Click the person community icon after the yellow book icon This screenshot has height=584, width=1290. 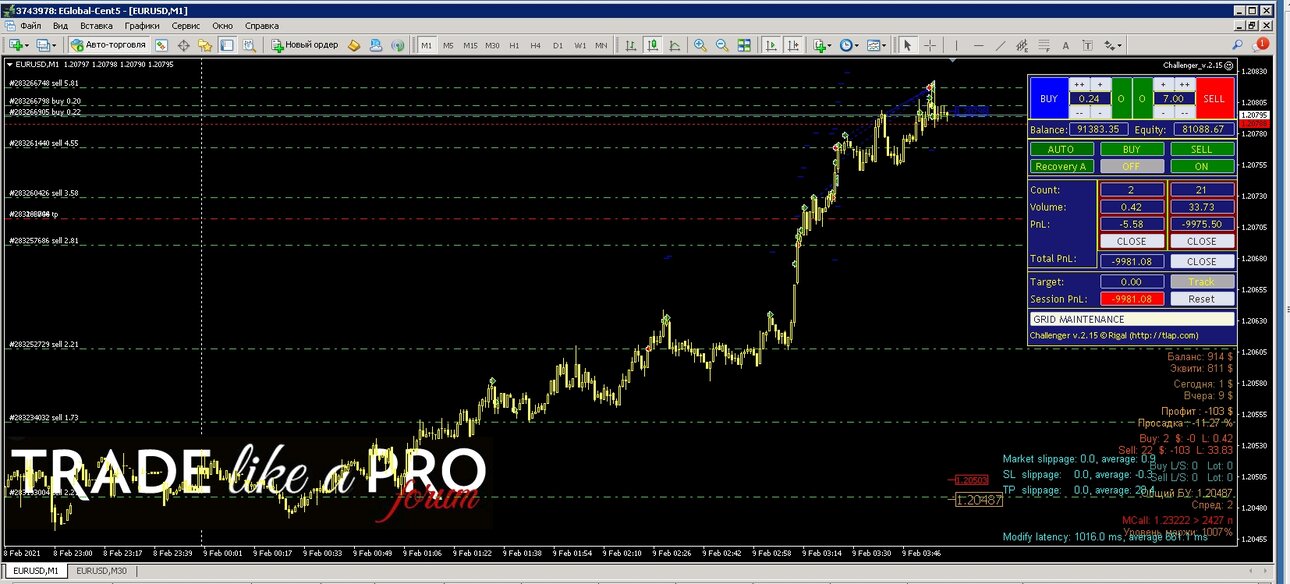point(376,45)
